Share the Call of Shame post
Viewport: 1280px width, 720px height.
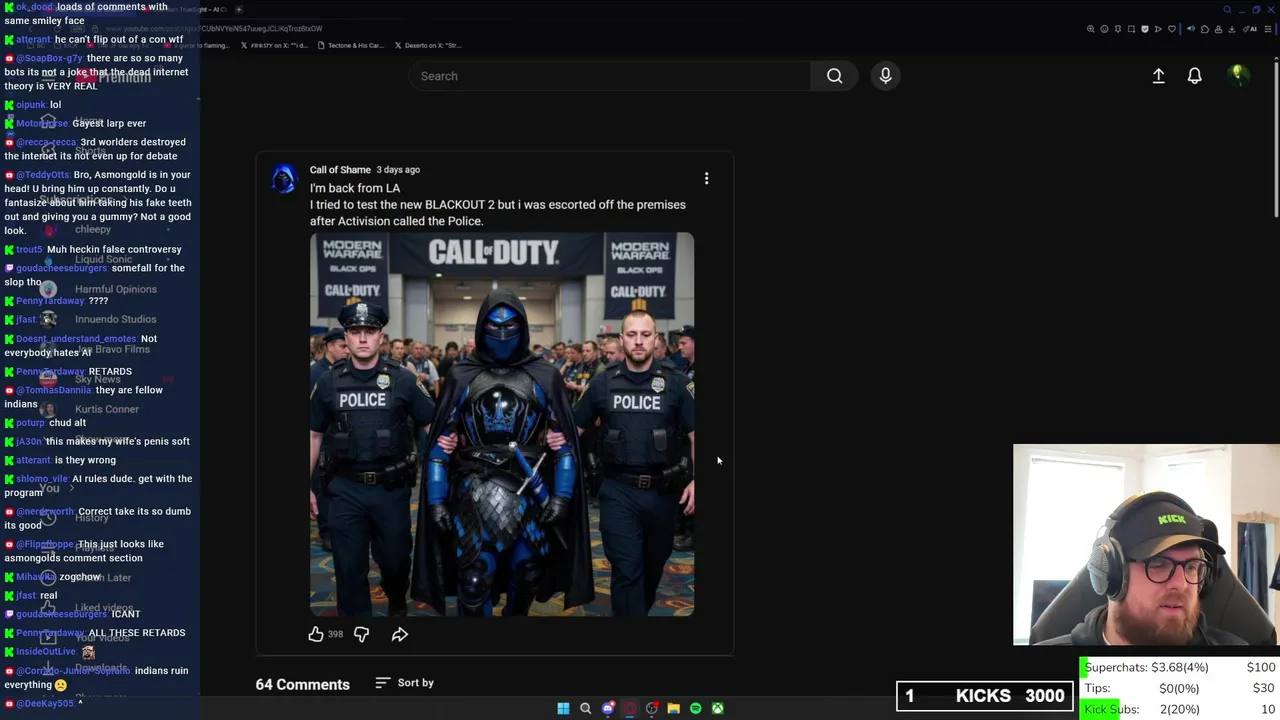399,634
